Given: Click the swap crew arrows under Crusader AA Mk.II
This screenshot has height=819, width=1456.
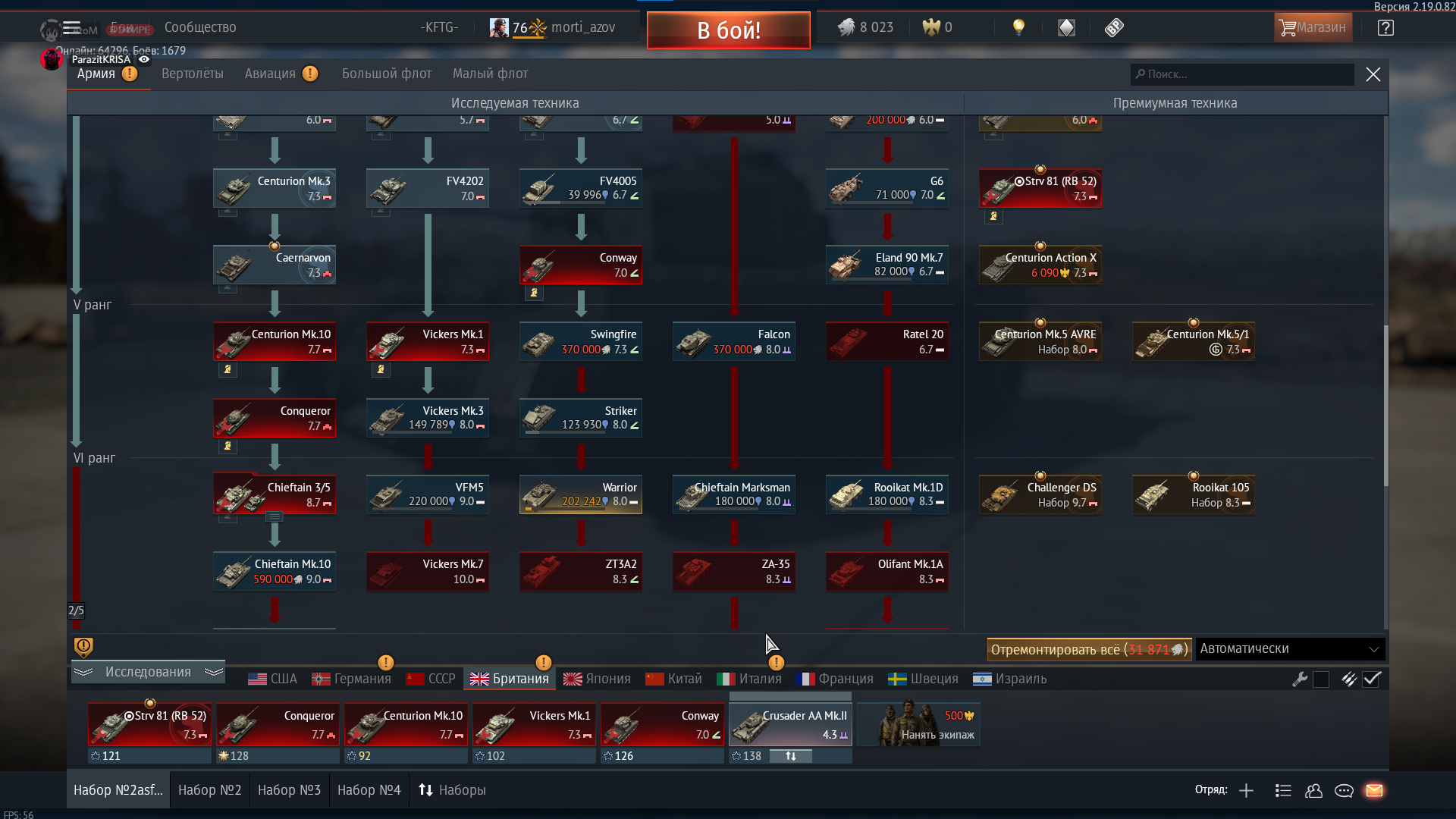Looking at the screenshot, I should tap(790, 756).
